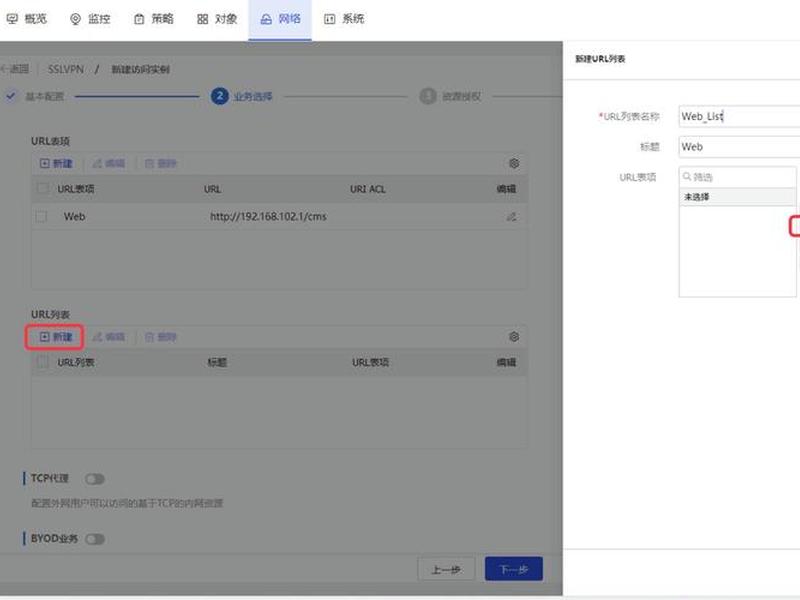Click the 筛选 filter search box
The image size is (800, 600).
click(737, 177)
